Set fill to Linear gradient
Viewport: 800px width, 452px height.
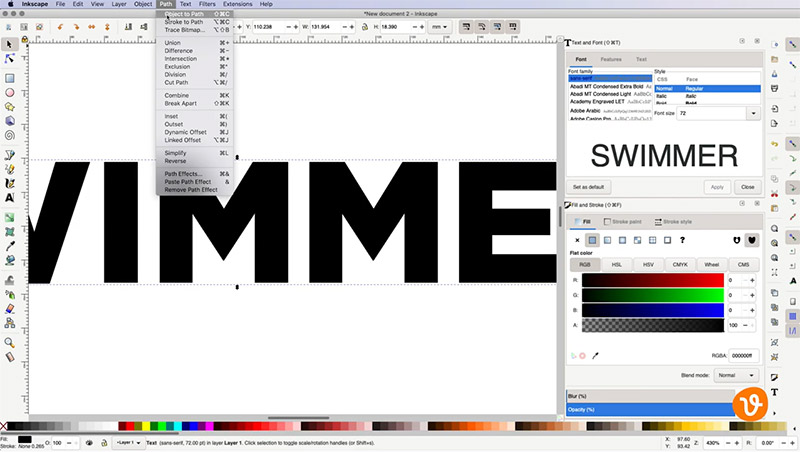click(x=607, y=240)
